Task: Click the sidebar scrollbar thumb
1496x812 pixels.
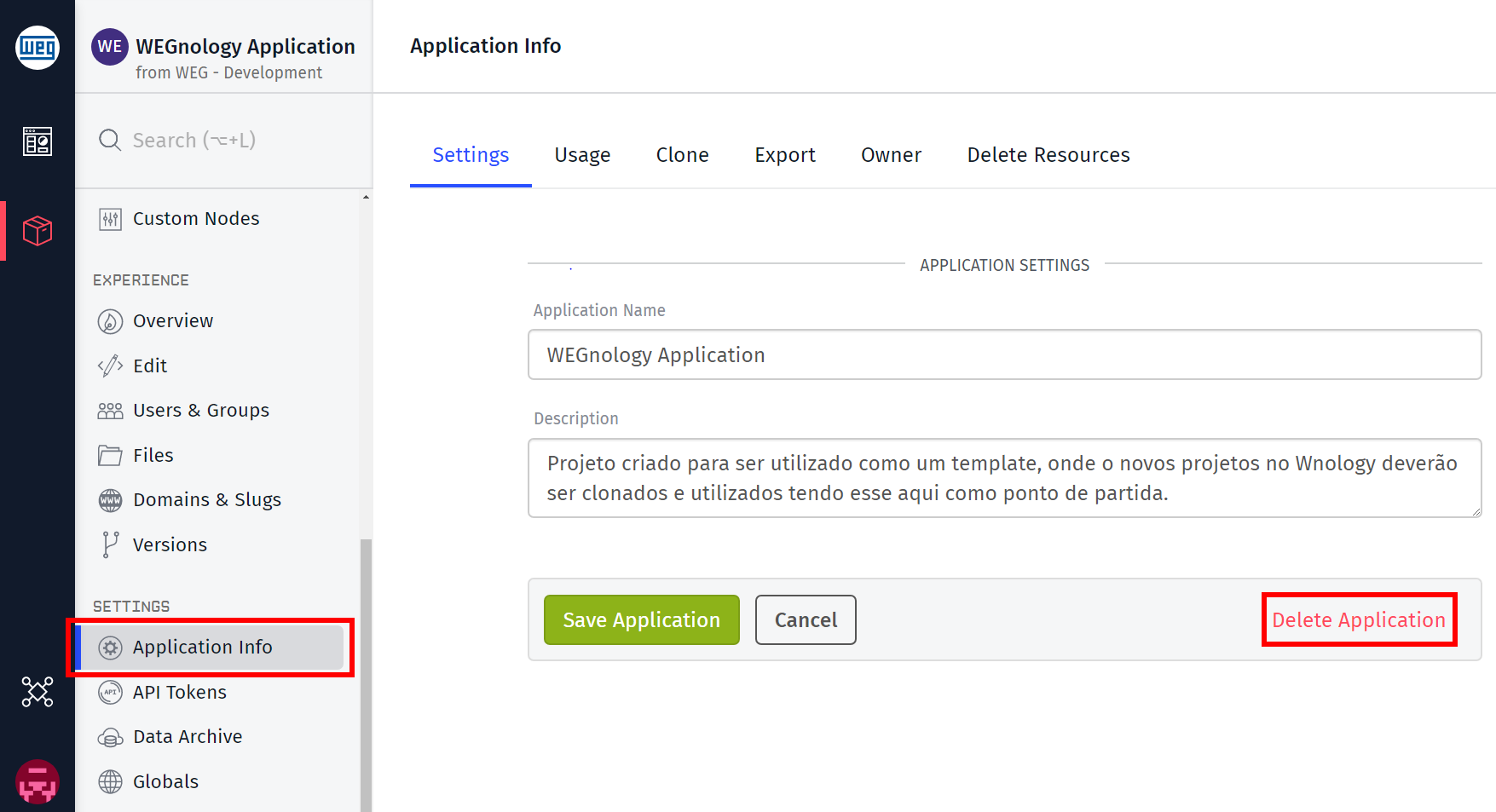Action: point(367,675)
